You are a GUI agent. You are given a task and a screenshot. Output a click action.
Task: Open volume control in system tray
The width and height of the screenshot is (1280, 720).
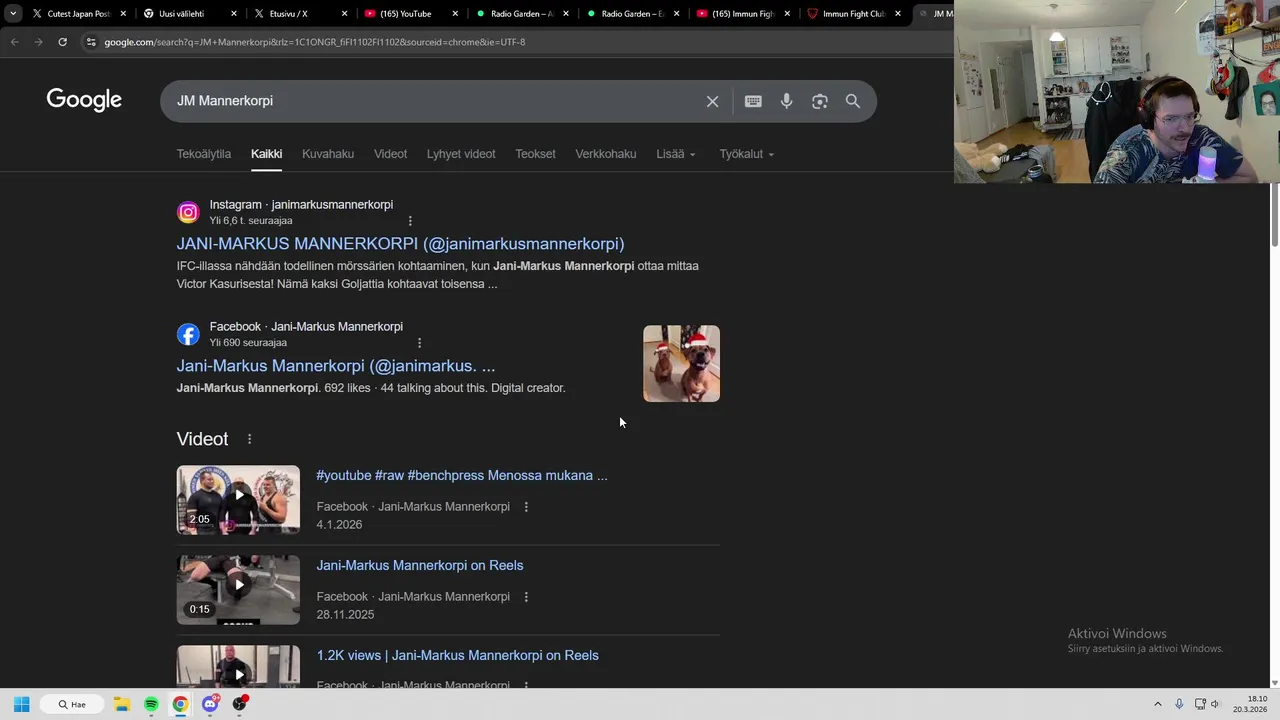[x=1216, y=704]
